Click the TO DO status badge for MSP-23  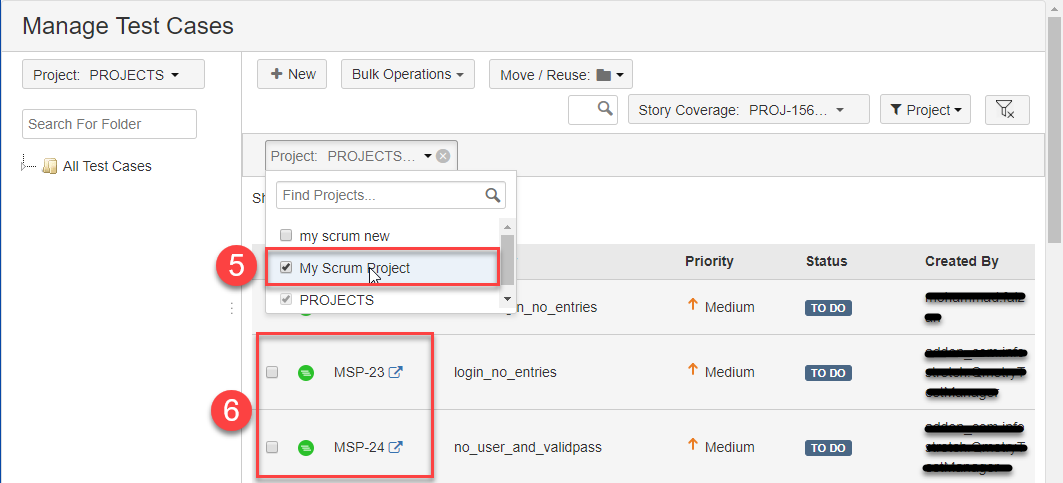pyautogui.click(x=828, y=373)
